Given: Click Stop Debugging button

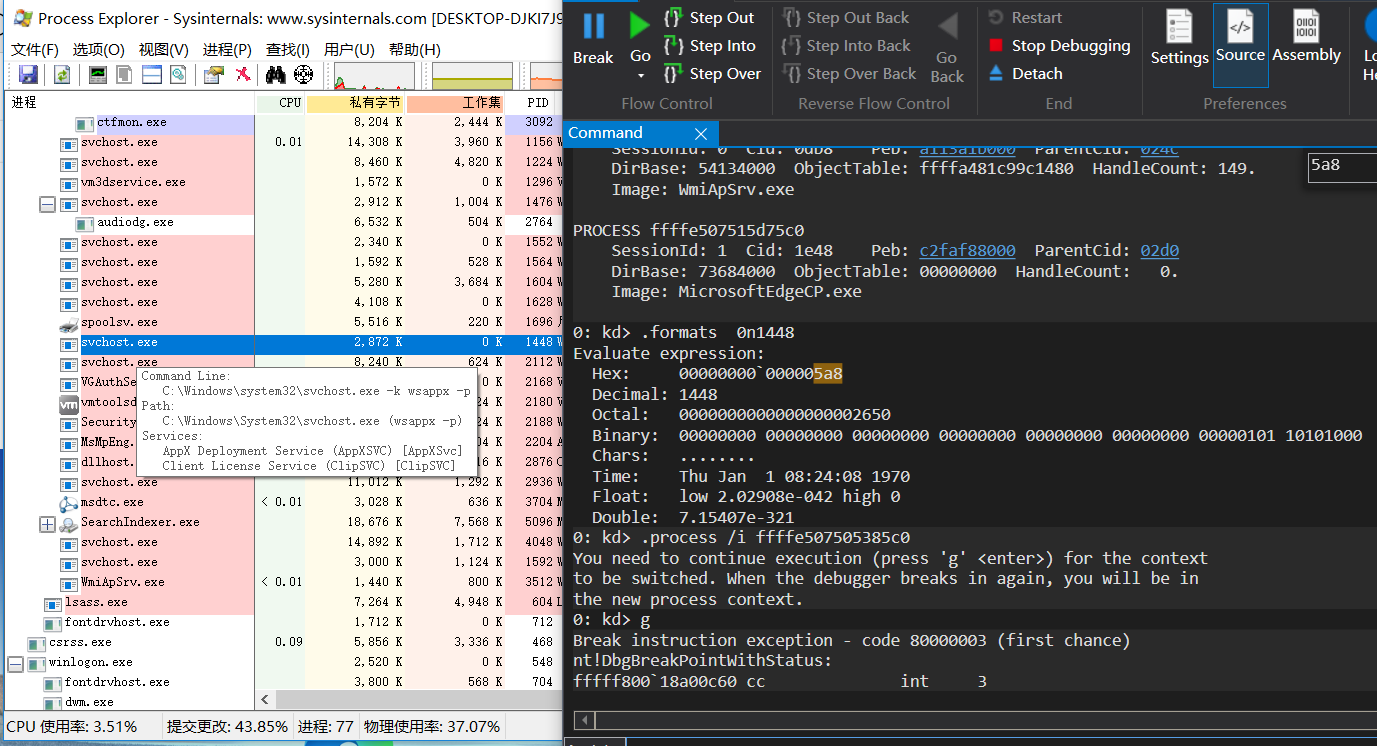Looking at the screenshot, I should pyautogui.click(x=1059, y=46).
